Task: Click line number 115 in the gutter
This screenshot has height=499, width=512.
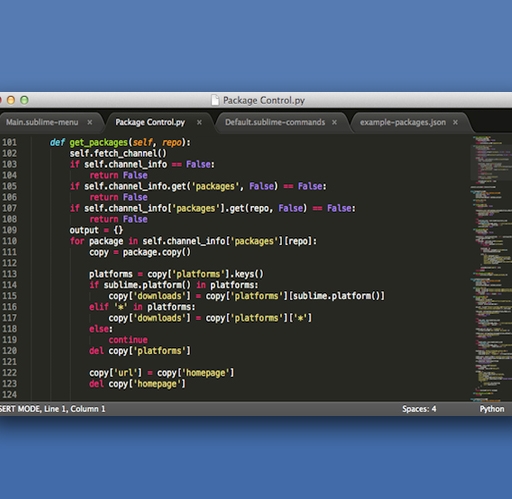Action: pos(9,296)
